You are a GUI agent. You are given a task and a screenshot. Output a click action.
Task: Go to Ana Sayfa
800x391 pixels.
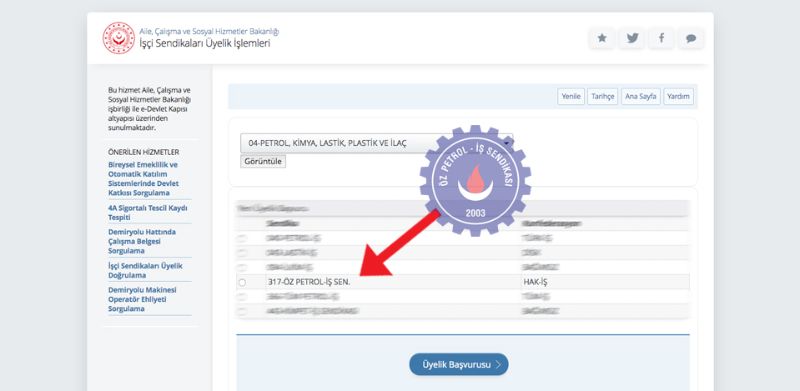click(x=641, y=96)
